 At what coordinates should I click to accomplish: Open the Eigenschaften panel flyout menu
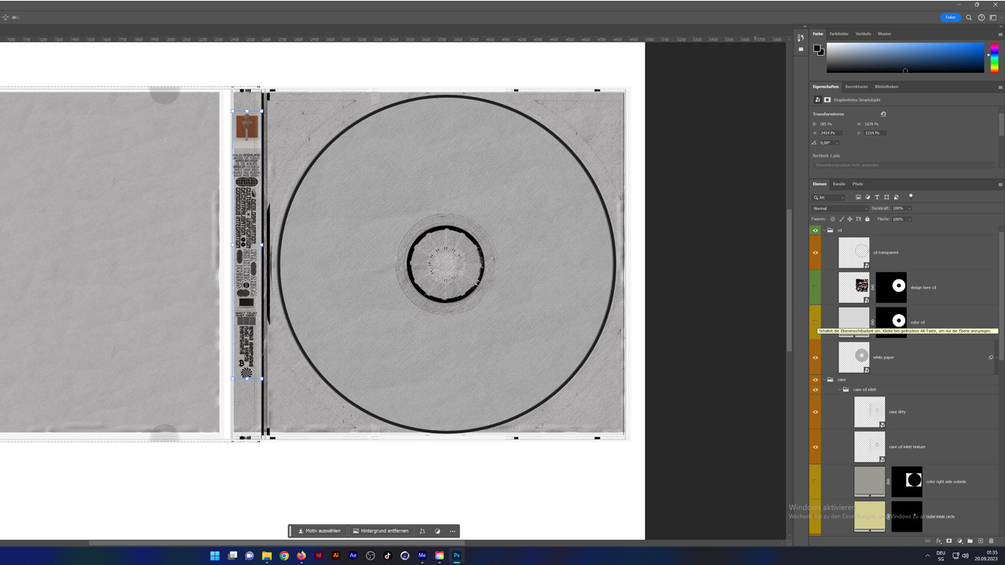coord(1000,87)
